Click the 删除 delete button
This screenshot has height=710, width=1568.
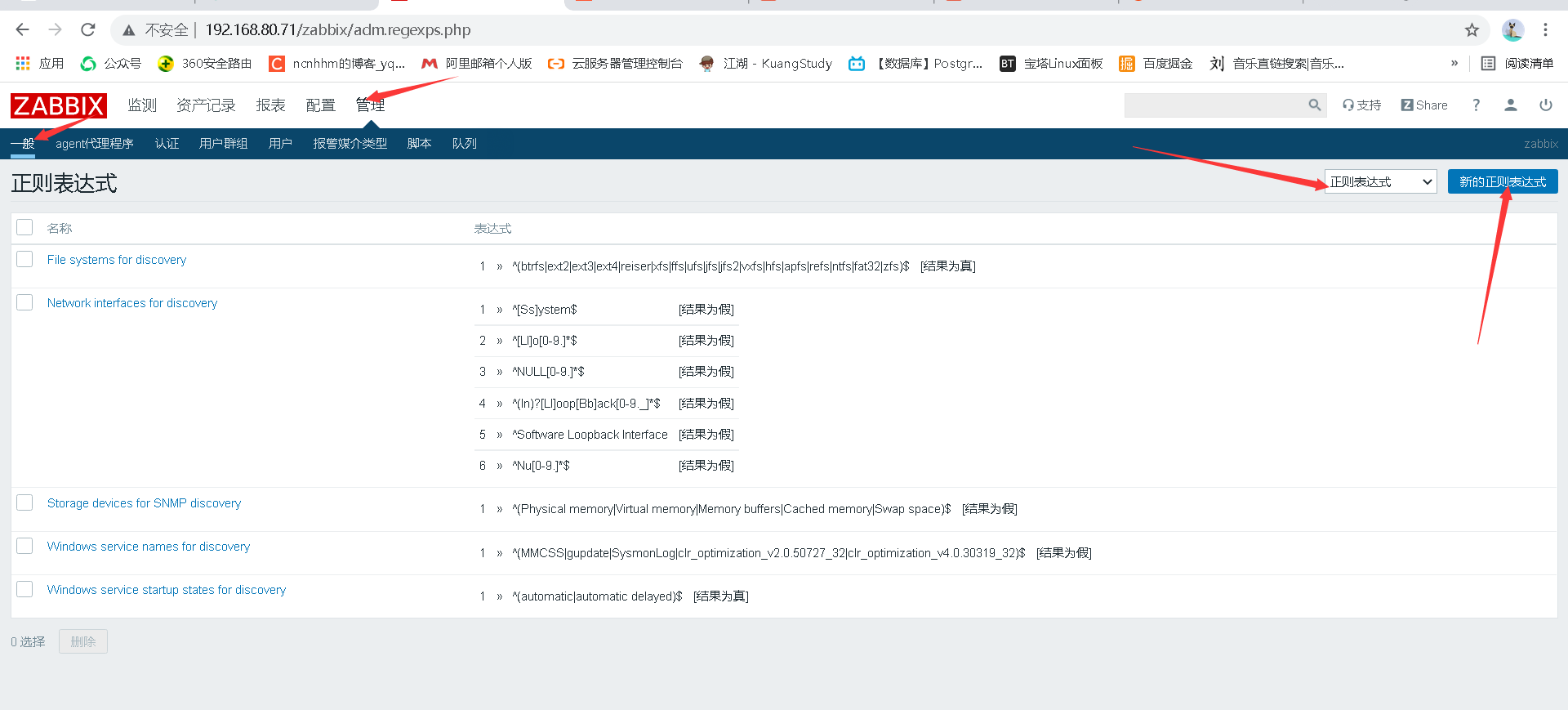[83, 641]
